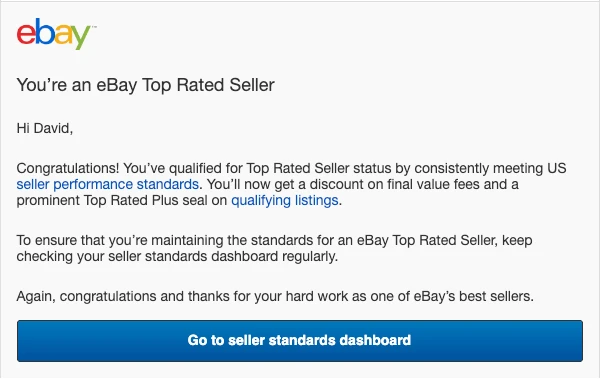Click the eBay logo
605x380 pixels.
pos(54,34)
